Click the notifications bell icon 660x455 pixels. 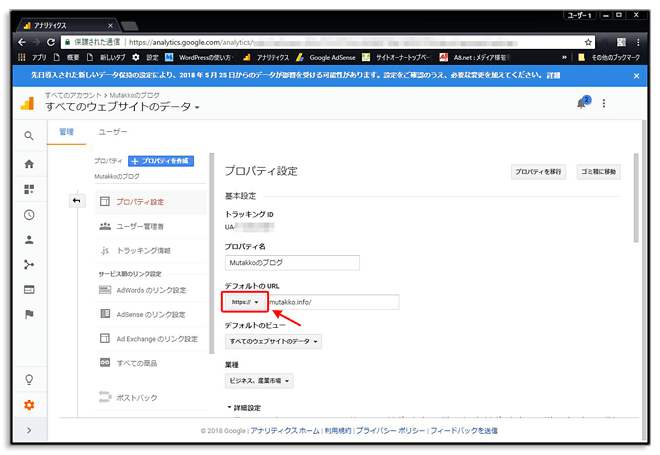[x=583, y=103]
